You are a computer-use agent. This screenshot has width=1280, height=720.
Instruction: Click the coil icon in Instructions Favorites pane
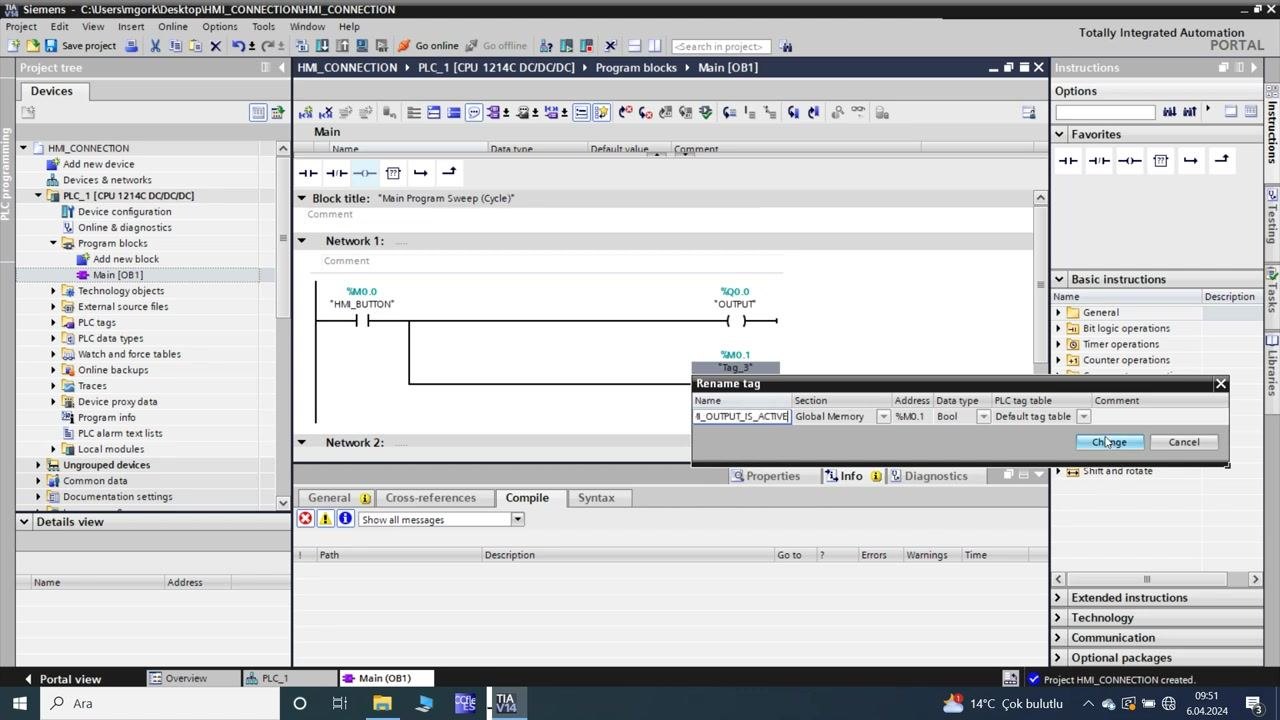[1130, 160]
